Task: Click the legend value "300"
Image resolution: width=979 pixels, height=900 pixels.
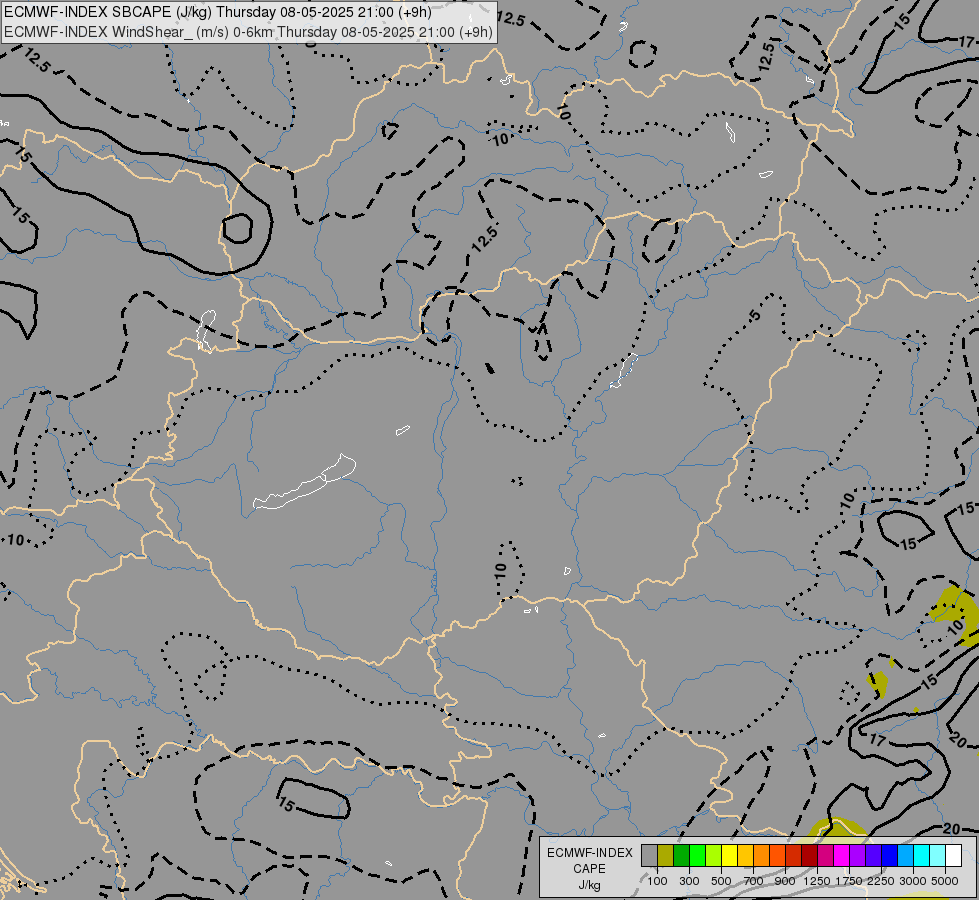Action: tap(689, 881)
